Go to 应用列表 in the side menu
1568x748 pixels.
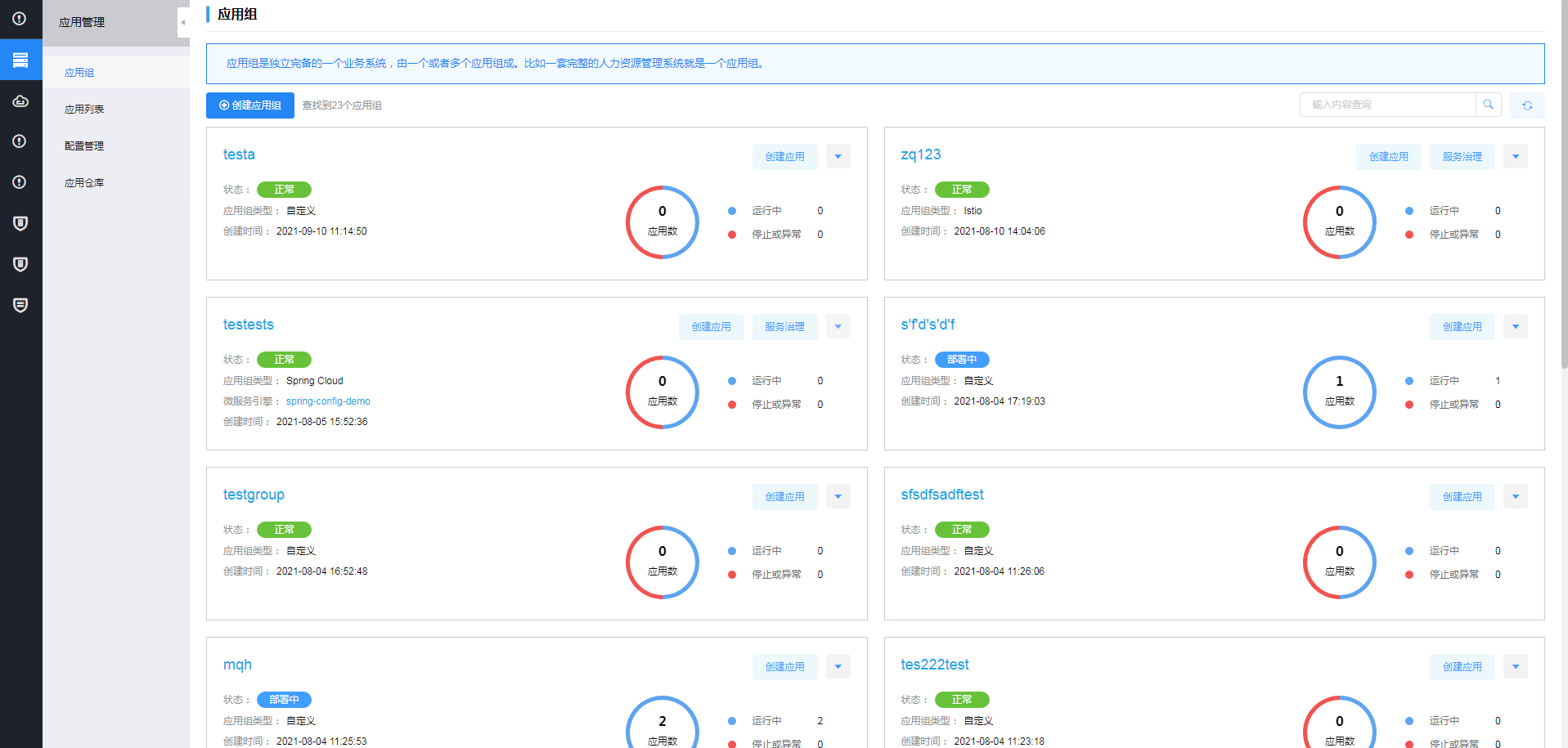pos(84,110)
